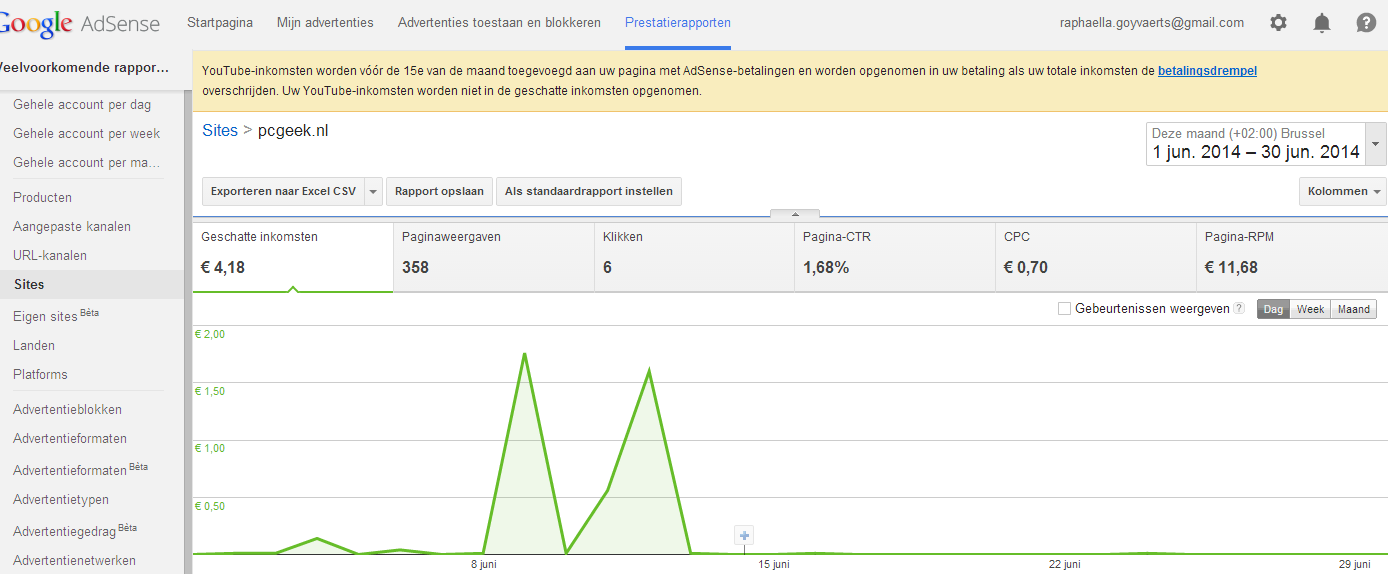Screen dimensions: 1388x574
Task: Open the Advertentieformaten report without Bèta label
Action: [70, 438]
